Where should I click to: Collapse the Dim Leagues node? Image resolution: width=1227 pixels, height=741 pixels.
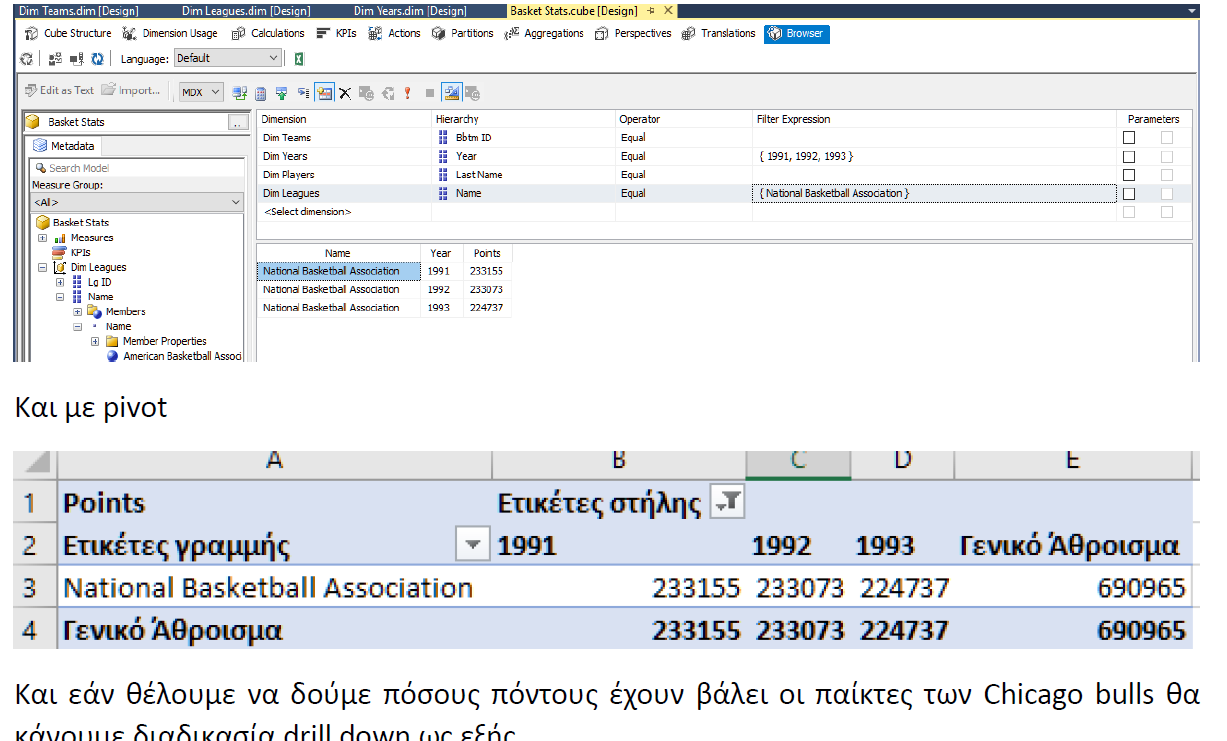click(42, 267)
